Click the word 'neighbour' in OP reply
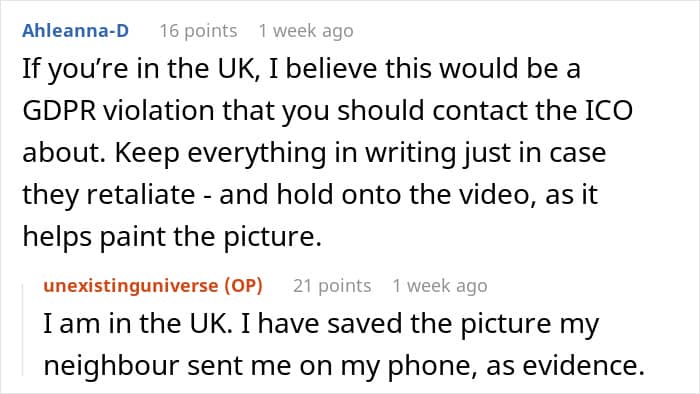700x394 pixels. [111, 365]
